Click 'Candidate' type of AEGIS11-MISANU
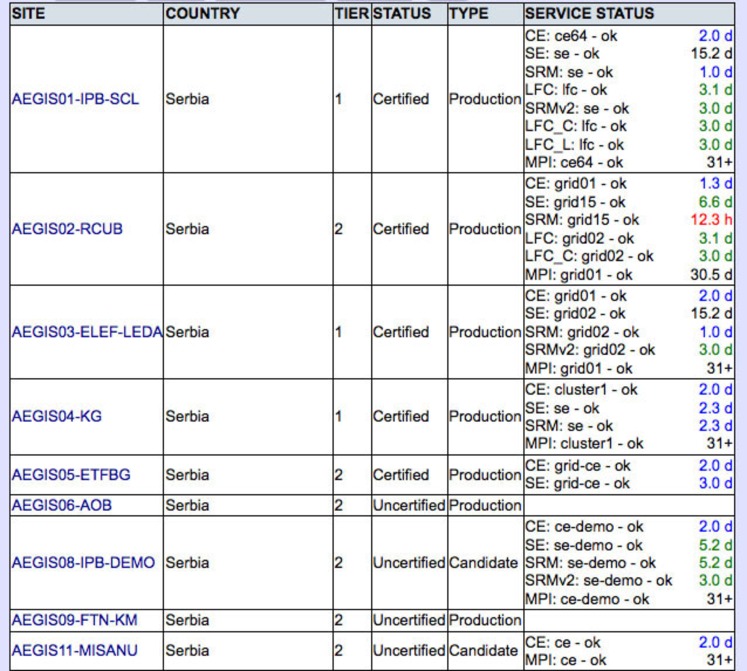The image size is (747, 671). 483,651
